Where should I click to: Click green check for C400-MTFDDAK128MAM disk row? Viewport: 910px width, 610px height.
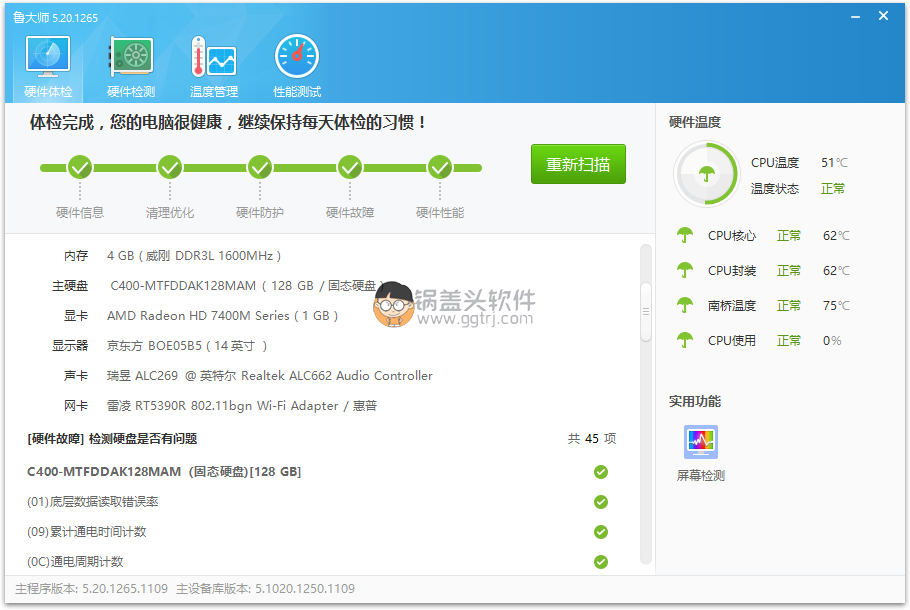601,472
